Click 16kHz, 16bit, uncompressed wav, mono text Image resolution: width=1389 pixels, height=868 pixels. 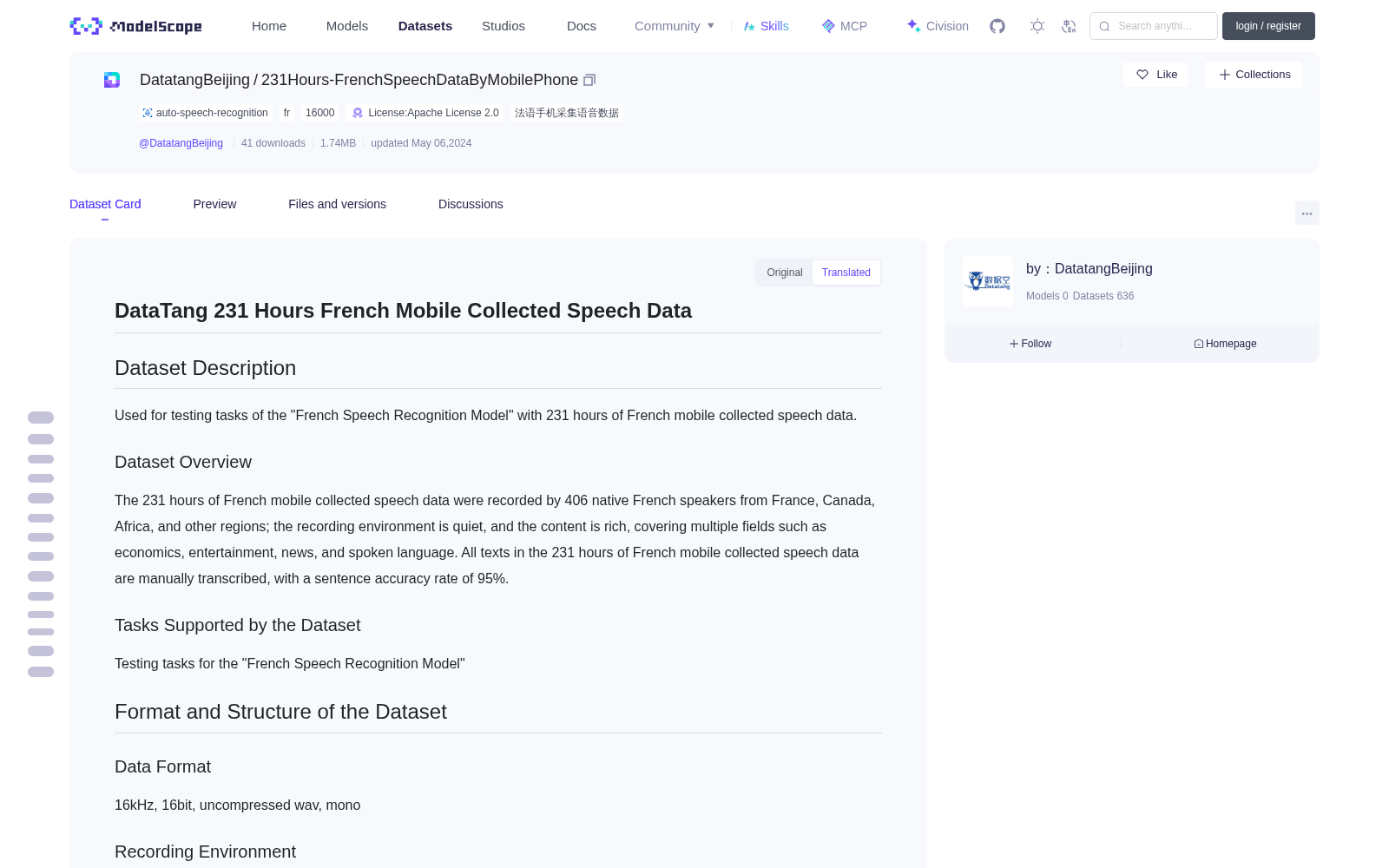coord(237,806)
